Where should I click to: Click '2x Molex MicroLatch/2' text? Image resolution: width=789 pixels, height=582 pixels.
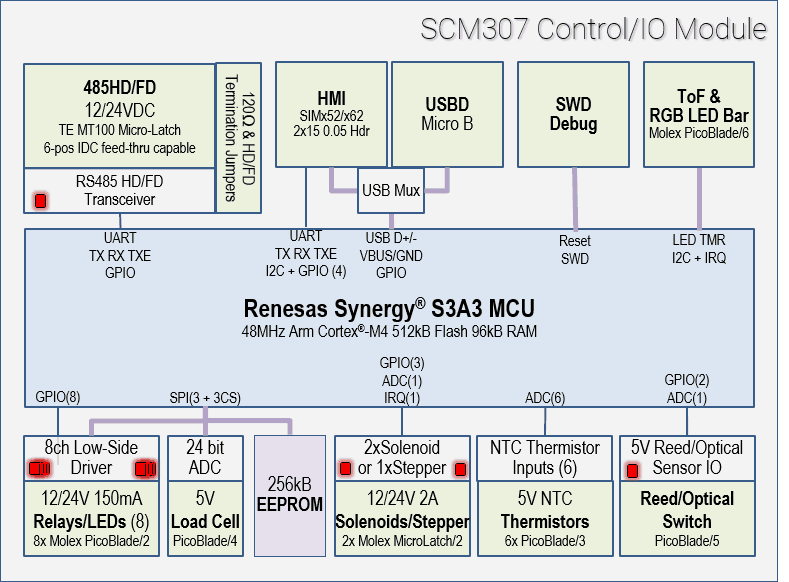[x=402, y=541]
